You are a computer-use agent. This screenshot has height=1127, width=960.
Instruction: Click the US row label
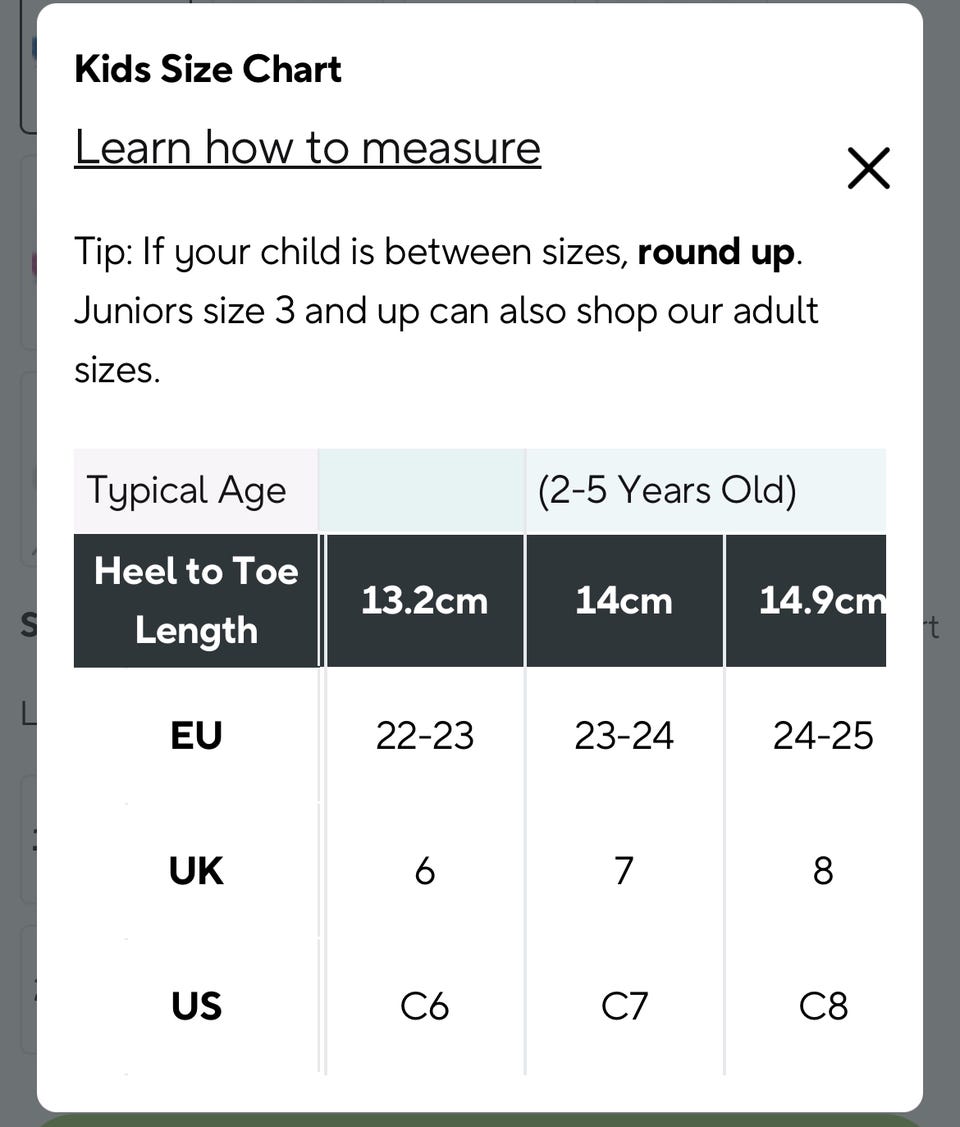point(196,1005)
